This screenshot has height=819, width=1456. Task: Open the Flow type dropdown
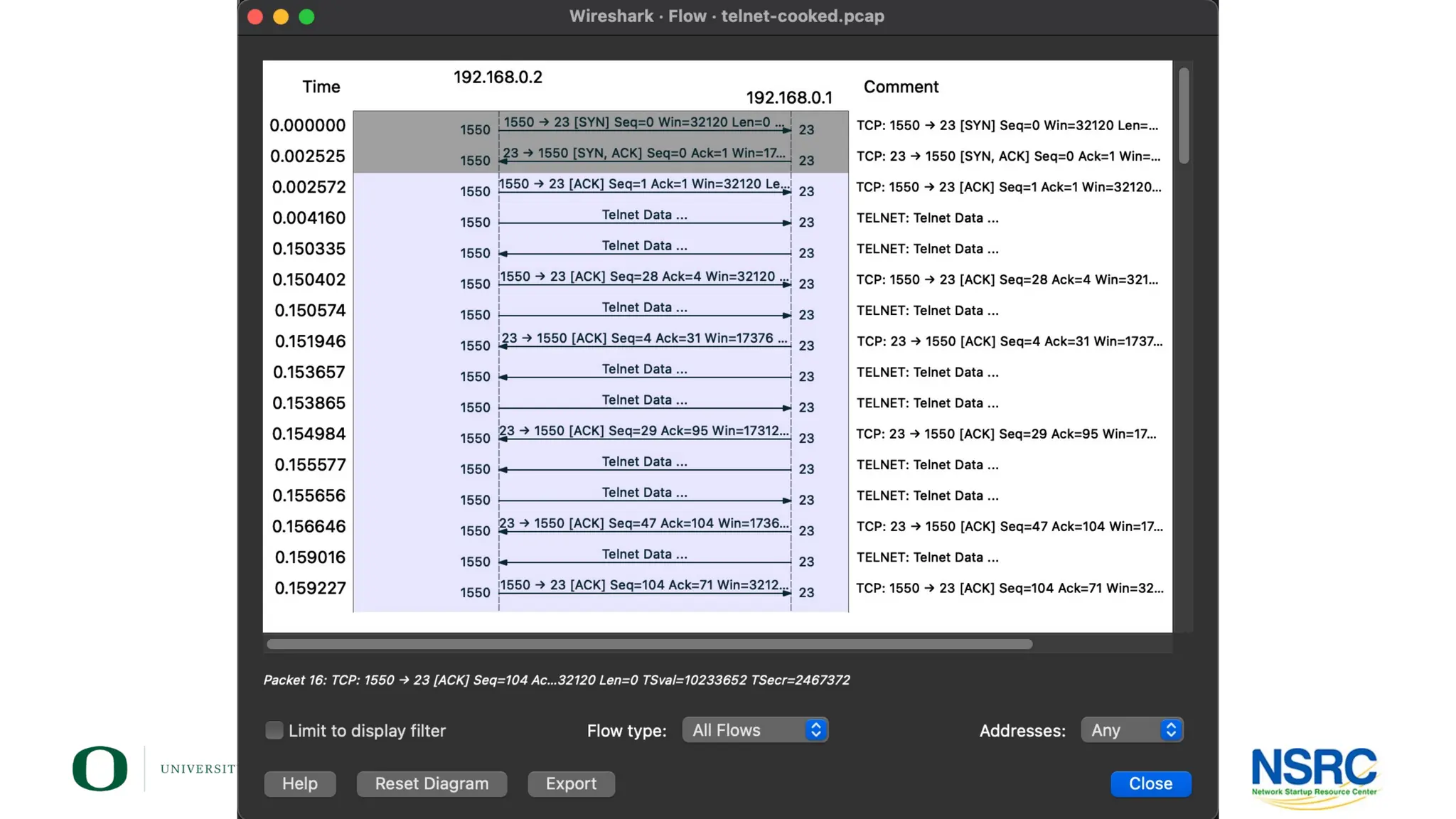coord(755,730)
